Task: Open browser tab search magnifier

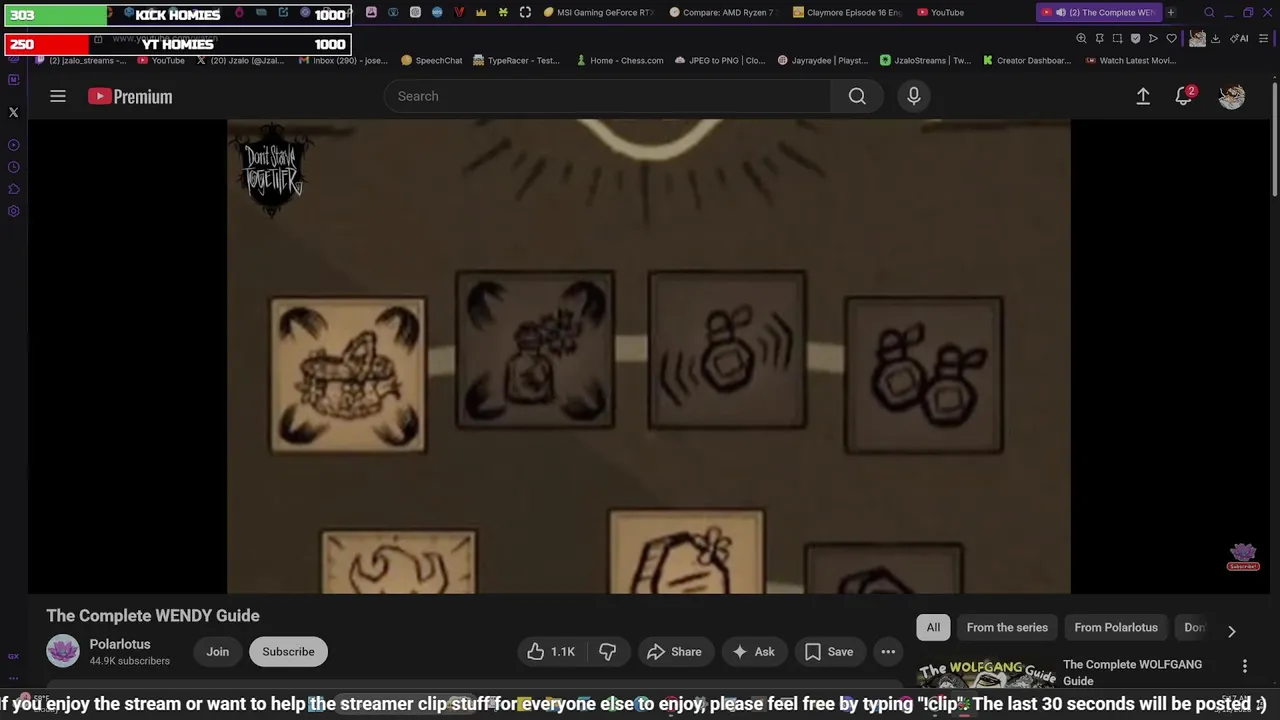Action: pyautogui.click(x=1209, y=13)
